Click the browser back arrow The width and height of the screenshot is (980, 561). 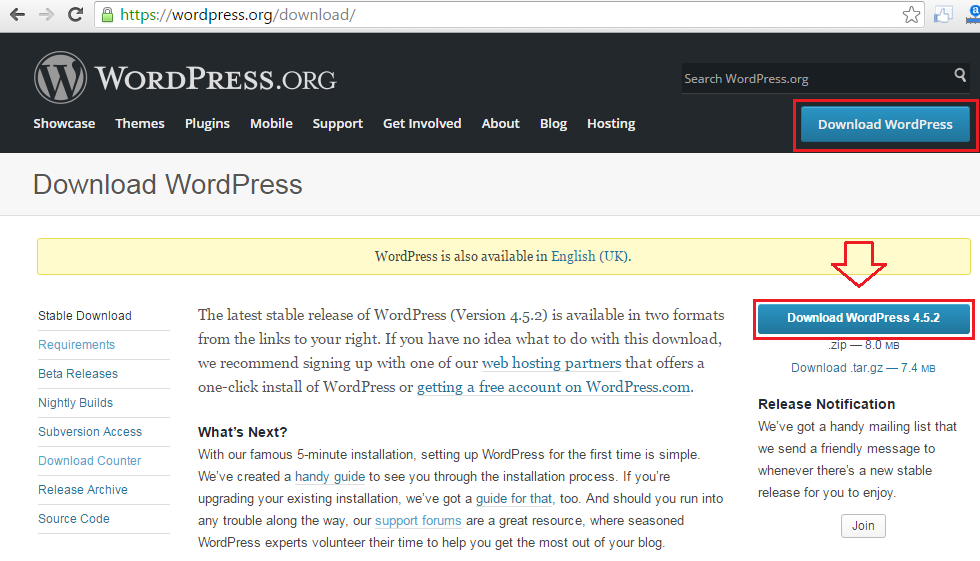tap(18, 14)
